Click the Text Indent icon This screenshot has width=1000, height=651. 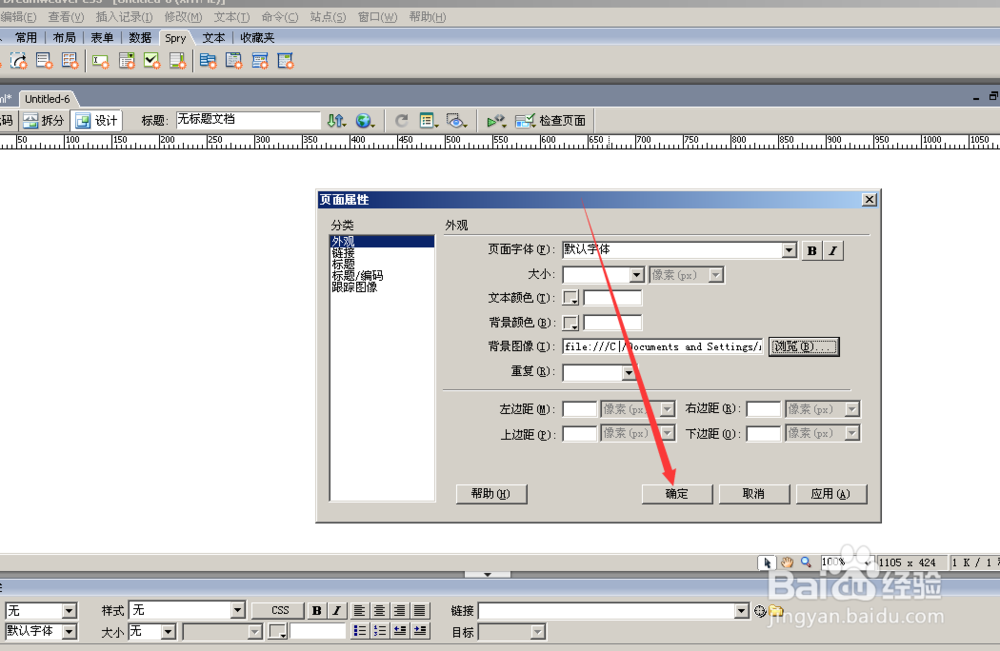tap(420, 631)
